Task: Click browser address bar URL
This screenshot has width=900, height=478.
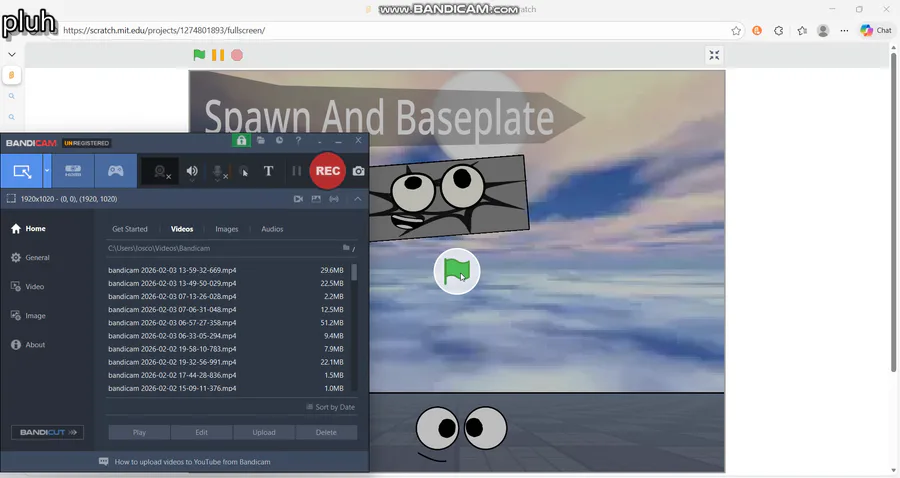Action: click(x=164, y=30)
